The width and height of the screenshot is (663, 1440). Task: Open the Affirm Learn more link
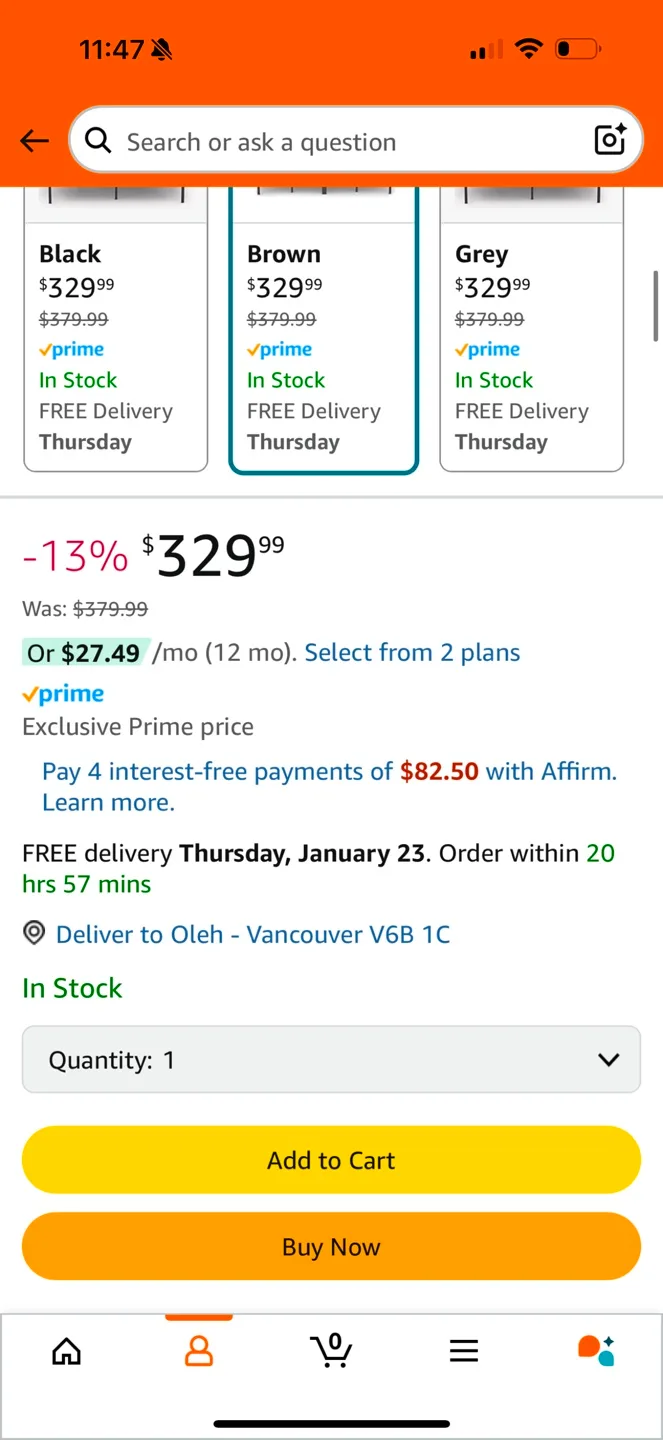click(108, 802)
